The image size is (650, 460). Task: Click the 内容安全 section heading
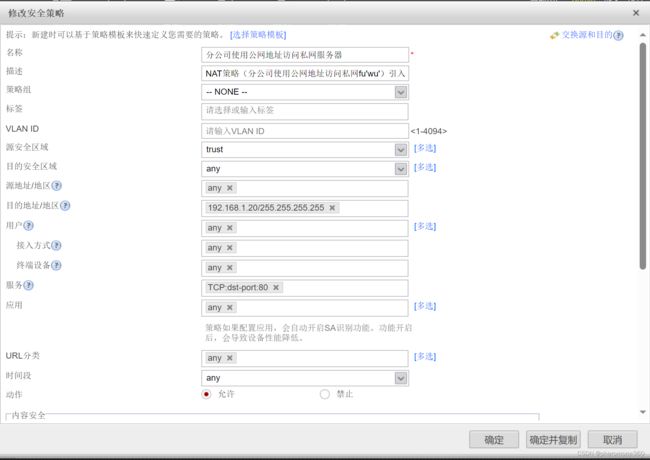[29, 415]
